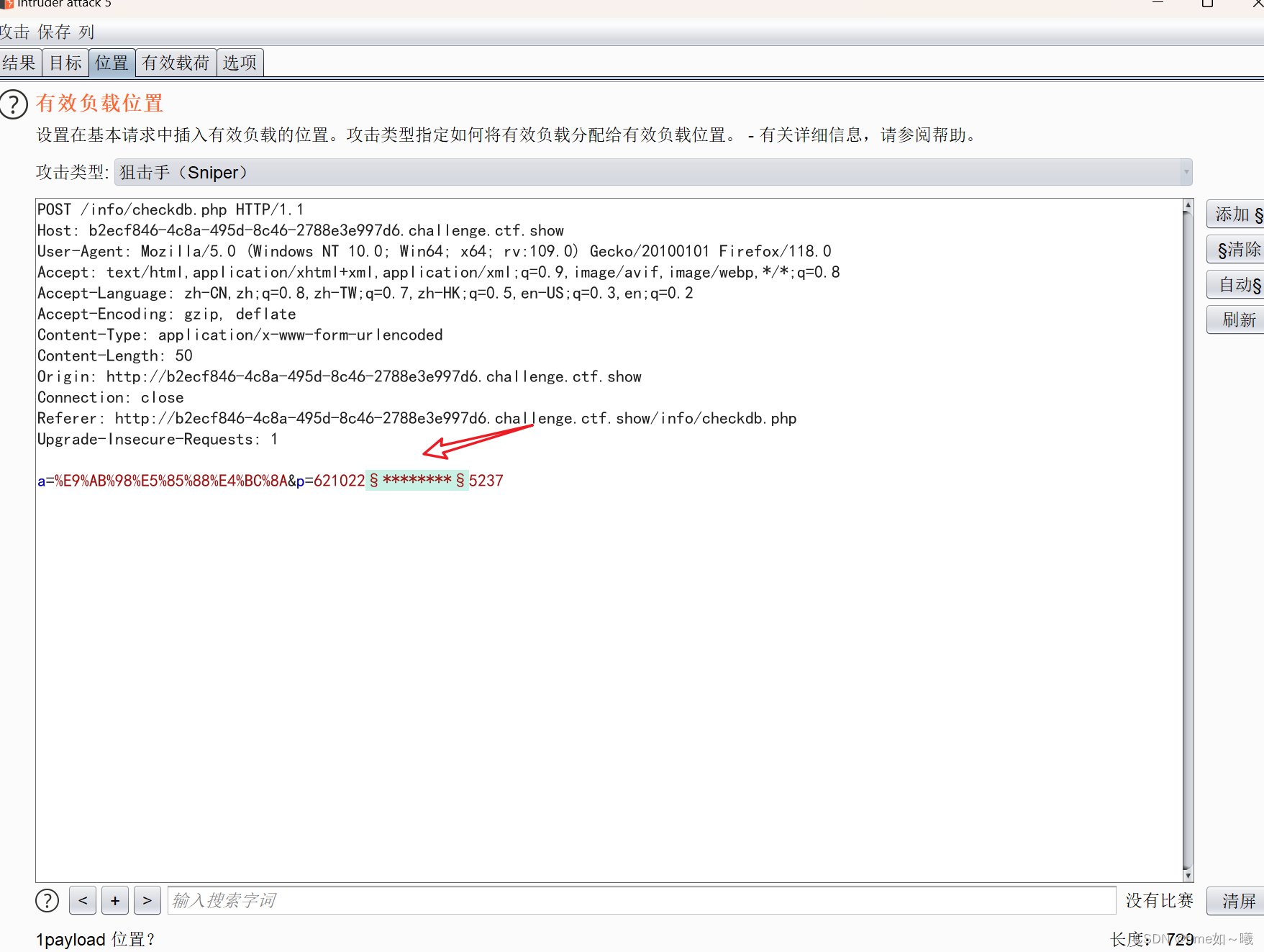The width and height of the screenshot is (1264, 952).
Task: Switch to the 有效载荷 tab
Action: pyautogui.click(x=176, y=63)
